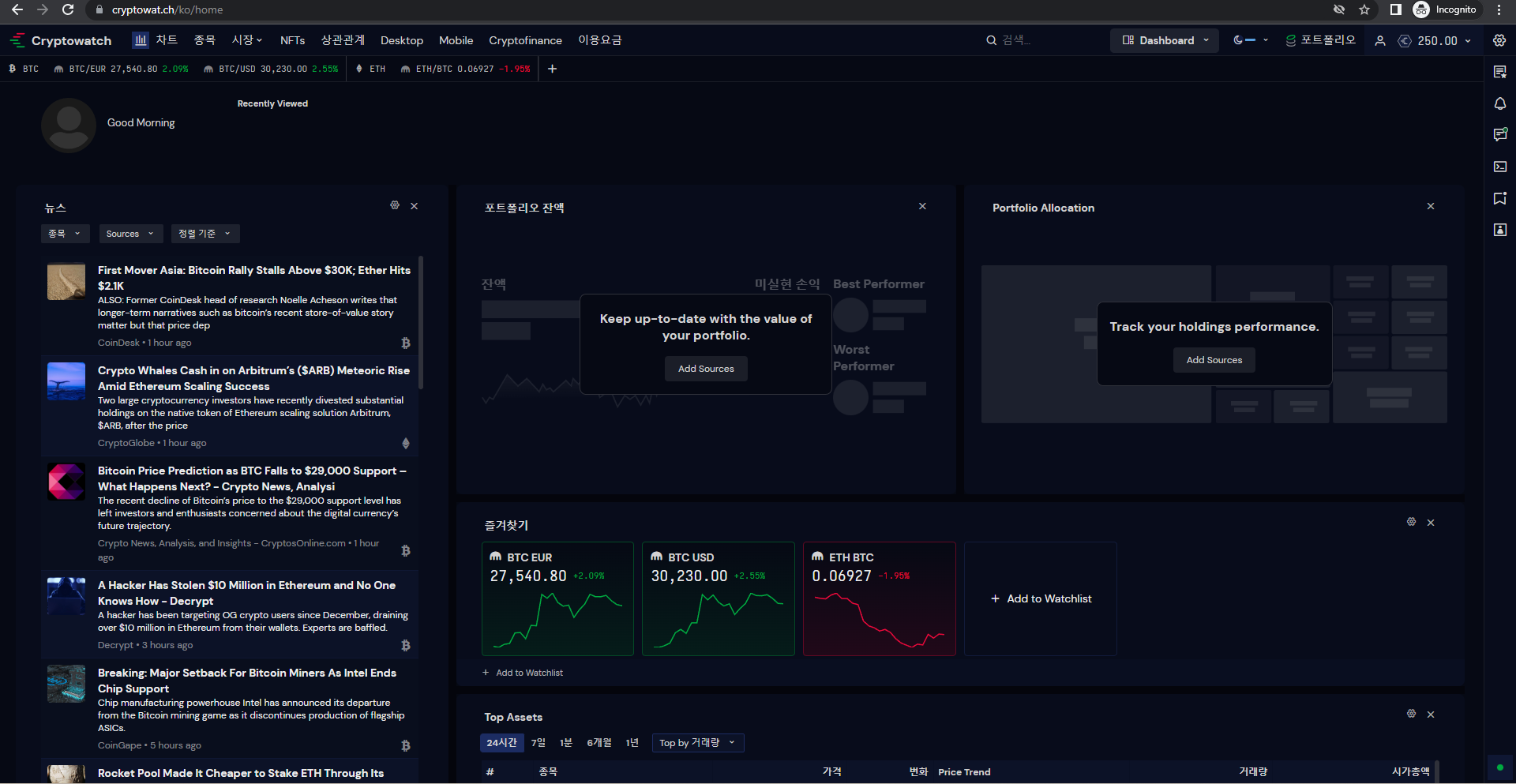Open settings via the gear icon at top right

coord(1499,40)
